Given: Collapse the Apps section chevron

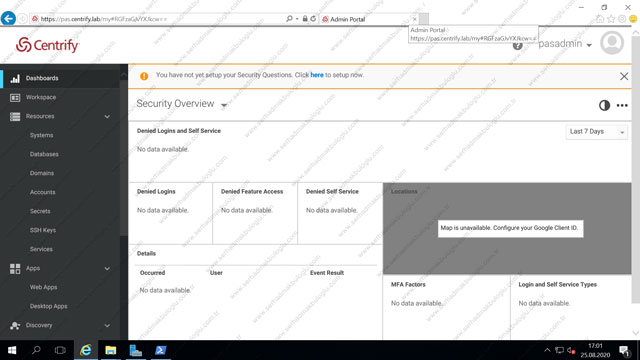Looking at the screenshot, I should pos(107,269).
